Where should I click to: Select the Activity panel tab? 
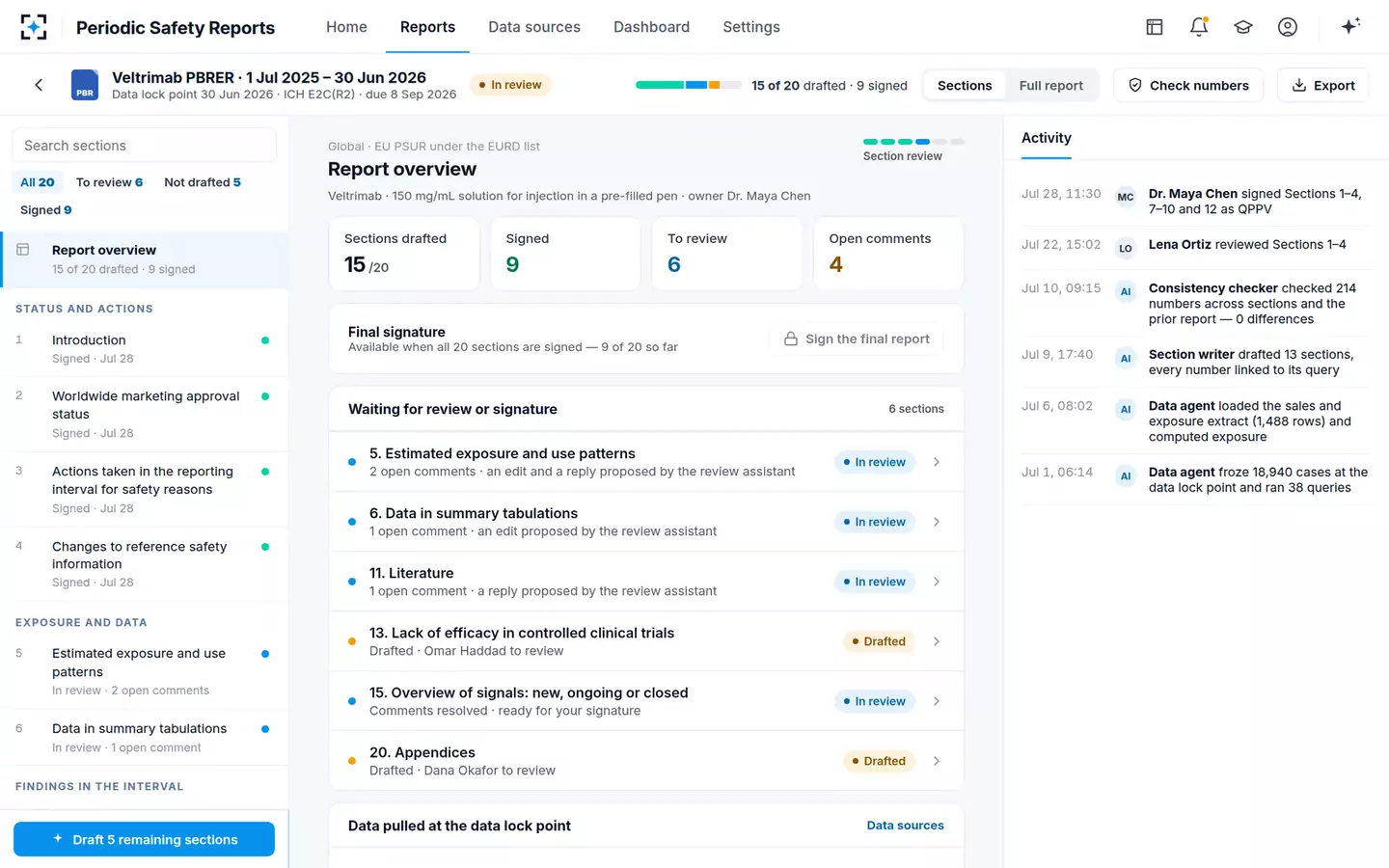click(1047, 138)
